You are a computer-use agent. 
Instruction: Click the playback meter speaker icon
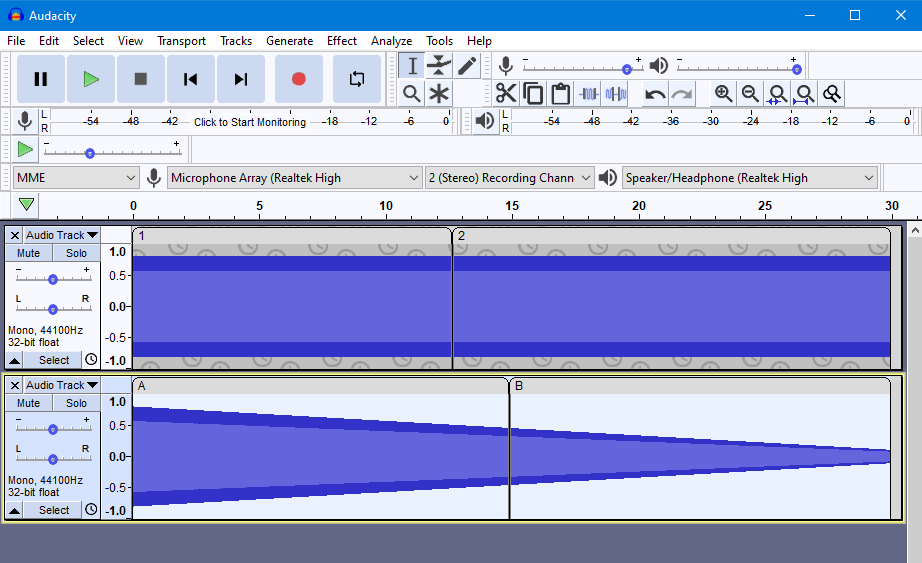coord(485,121)
